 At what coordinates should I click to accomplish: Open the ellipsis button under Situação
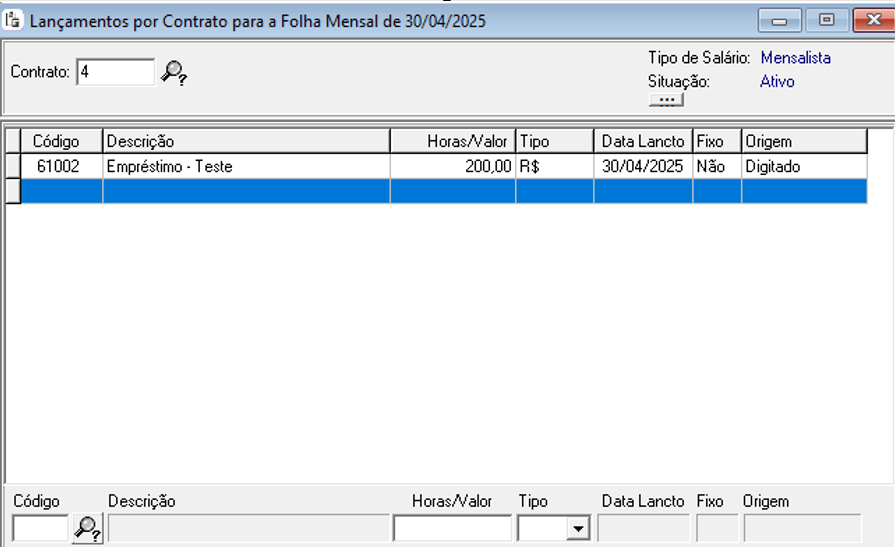(666, 100)
